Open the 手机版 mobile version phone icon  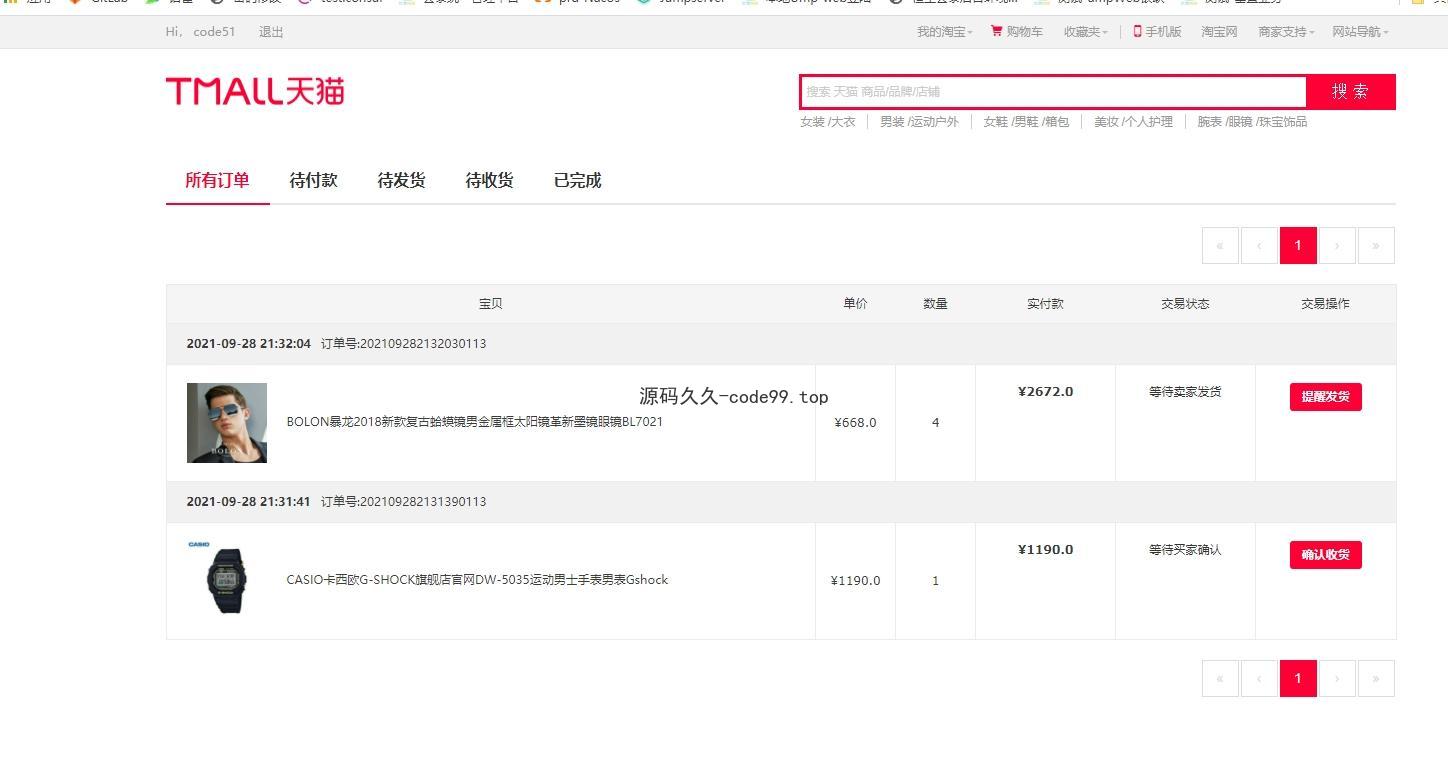click(x=1157, y=31)
